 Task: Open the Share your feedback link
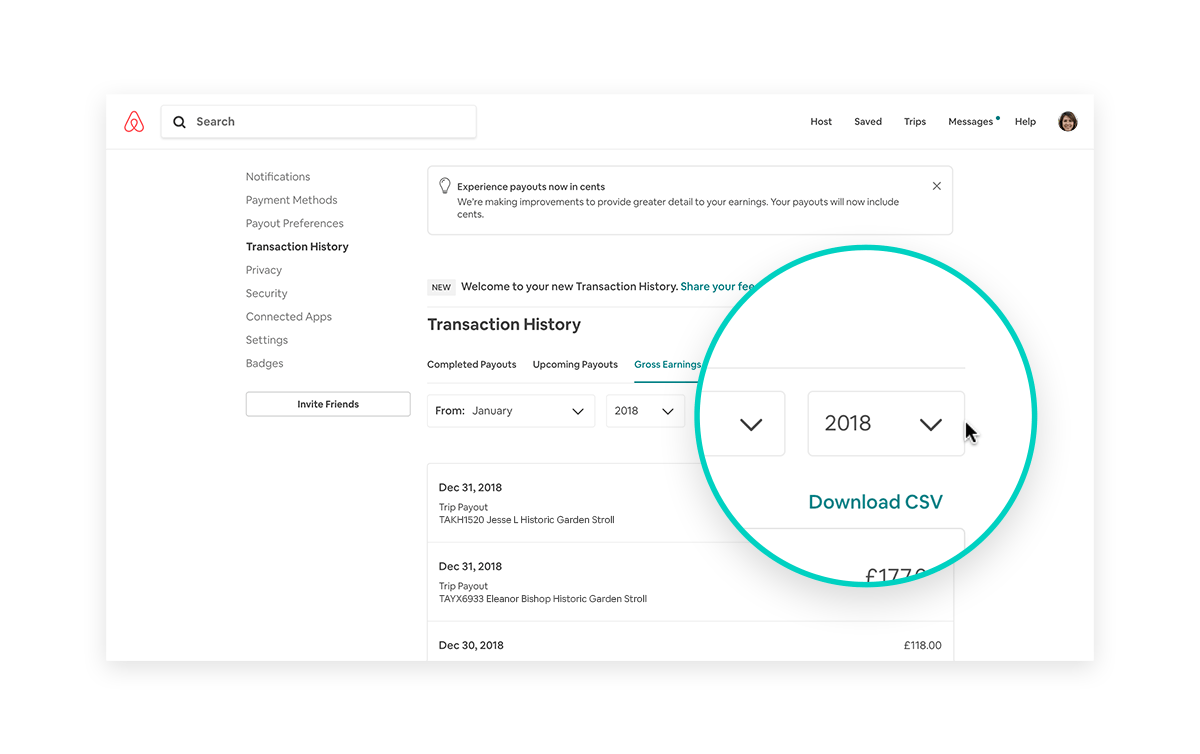[x=717, y=287]
